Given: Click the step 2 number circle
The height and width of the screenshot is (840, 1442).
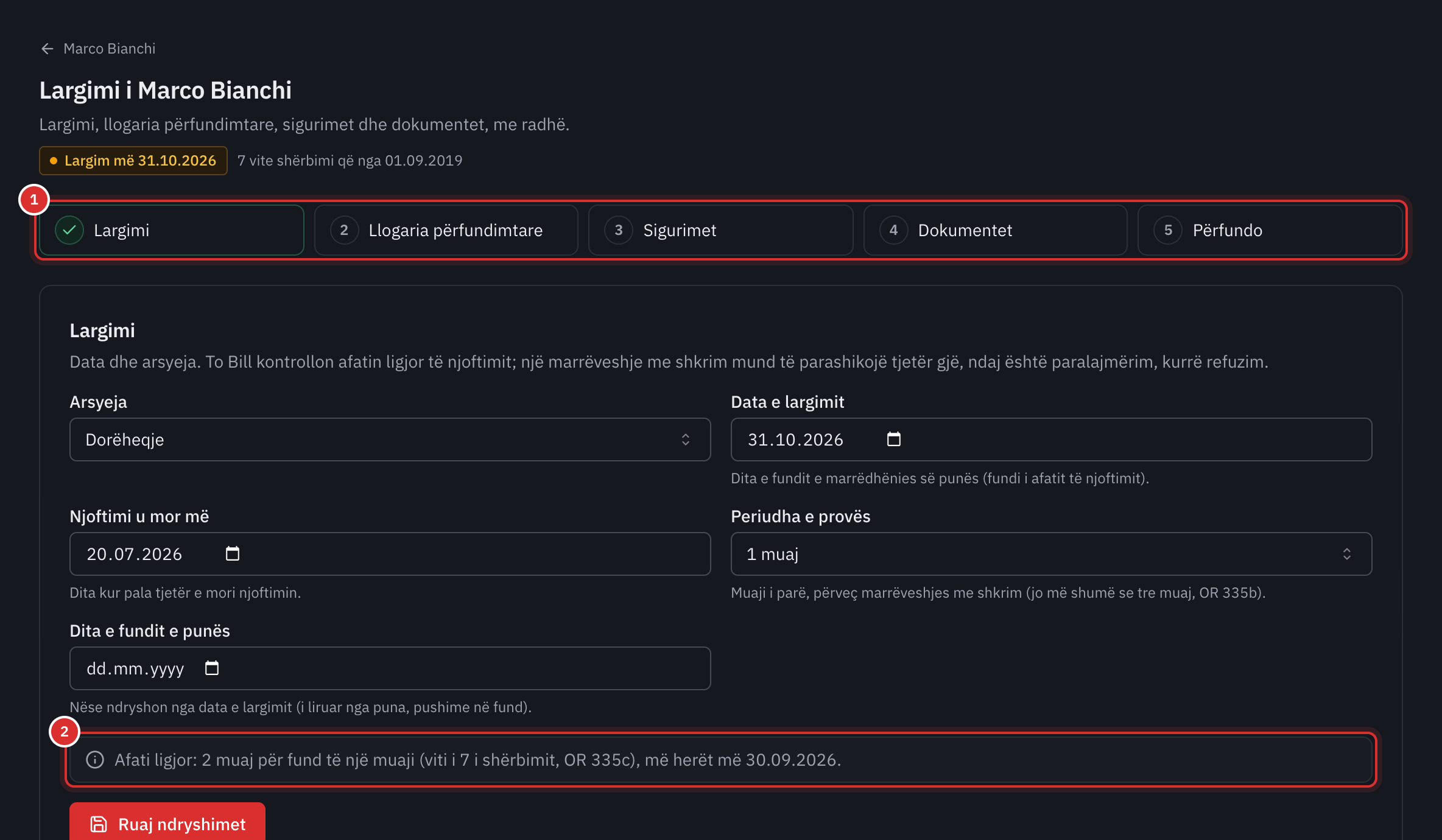Looking at the screenshot, I should [344, 230].
